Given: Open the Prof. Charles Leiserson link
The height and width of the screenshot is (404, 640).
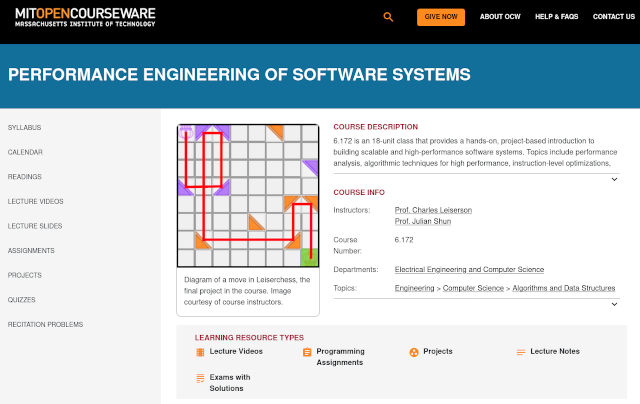Looking at the screenshot, I should 433,210.
